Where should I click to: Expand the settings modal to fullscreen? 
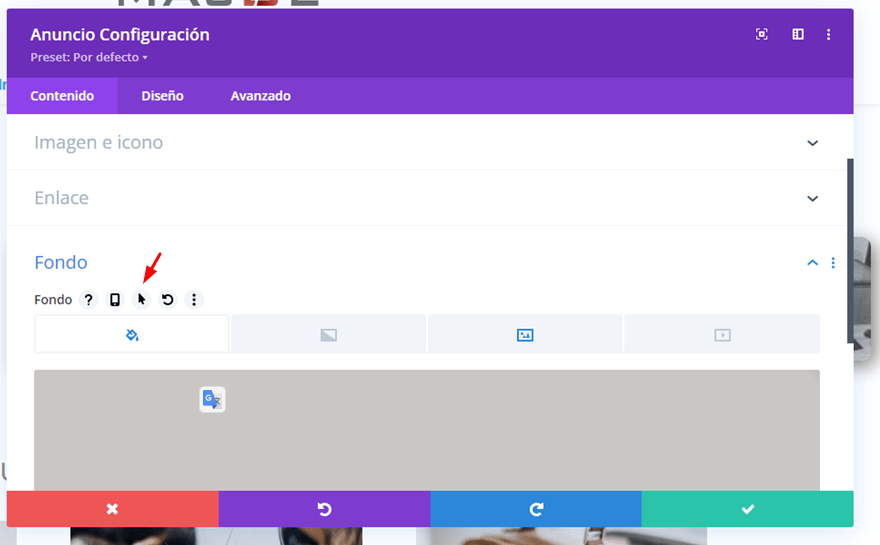click(x=762, y=34)
